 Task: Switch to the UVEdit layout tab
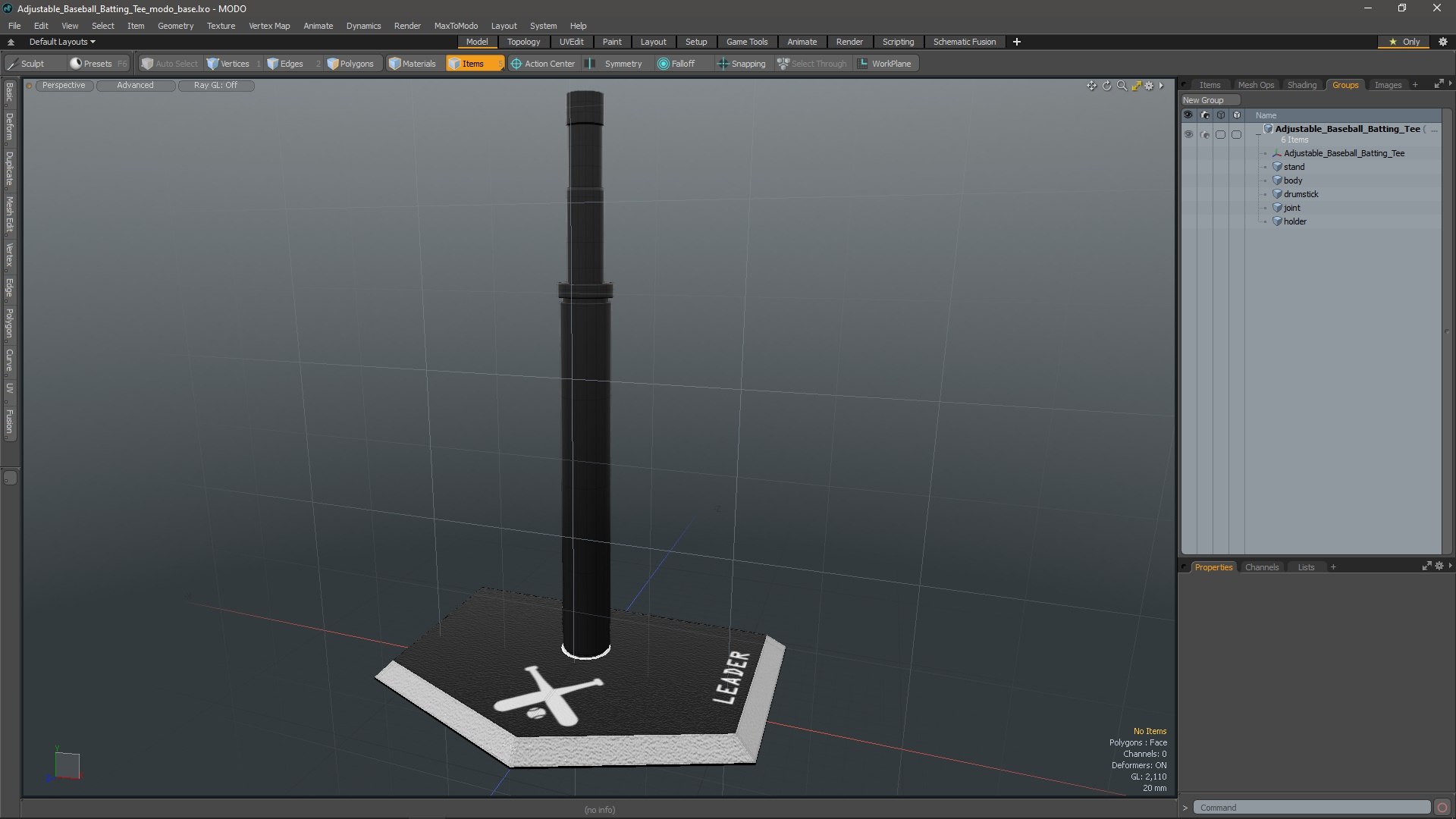click(x=572, y=42)
